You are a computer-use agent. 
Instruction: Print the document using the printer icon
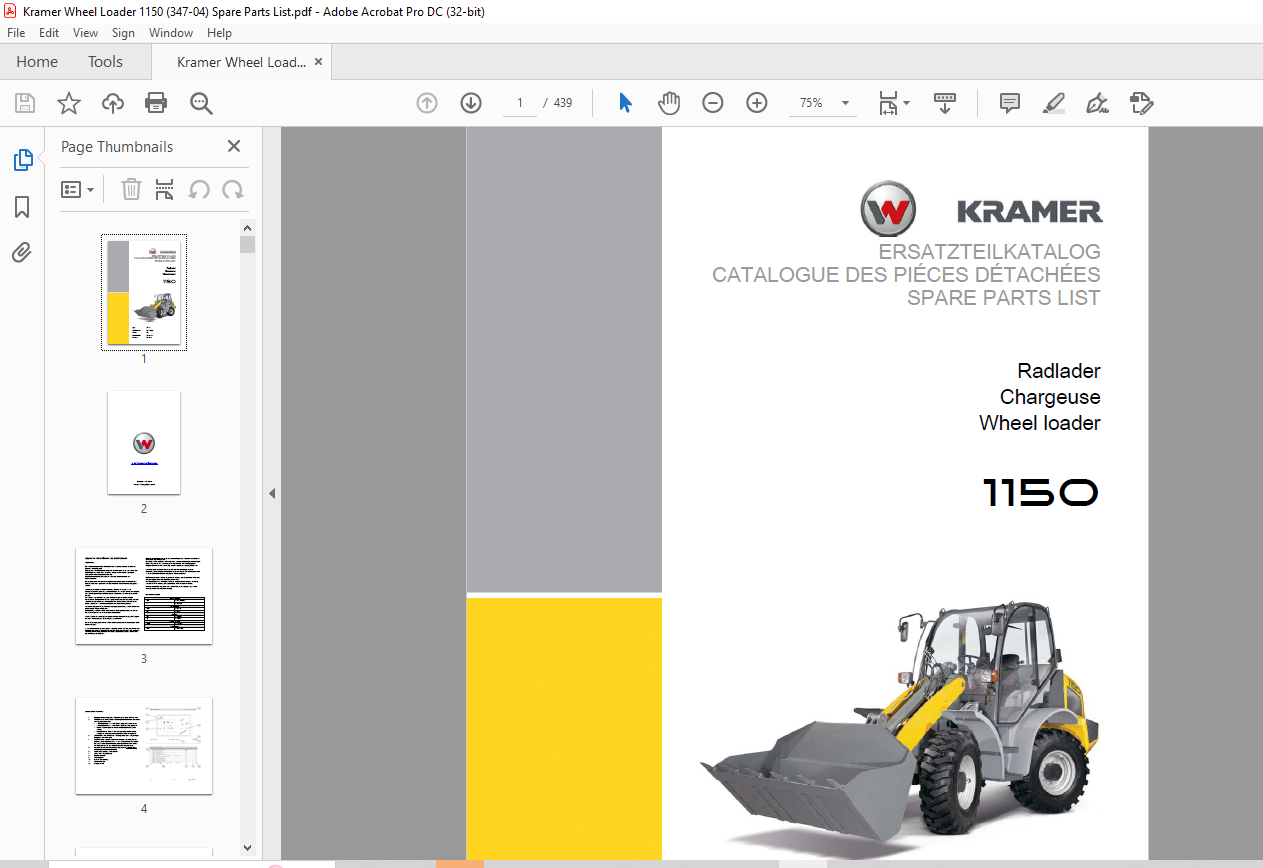(x=156, y=103)
